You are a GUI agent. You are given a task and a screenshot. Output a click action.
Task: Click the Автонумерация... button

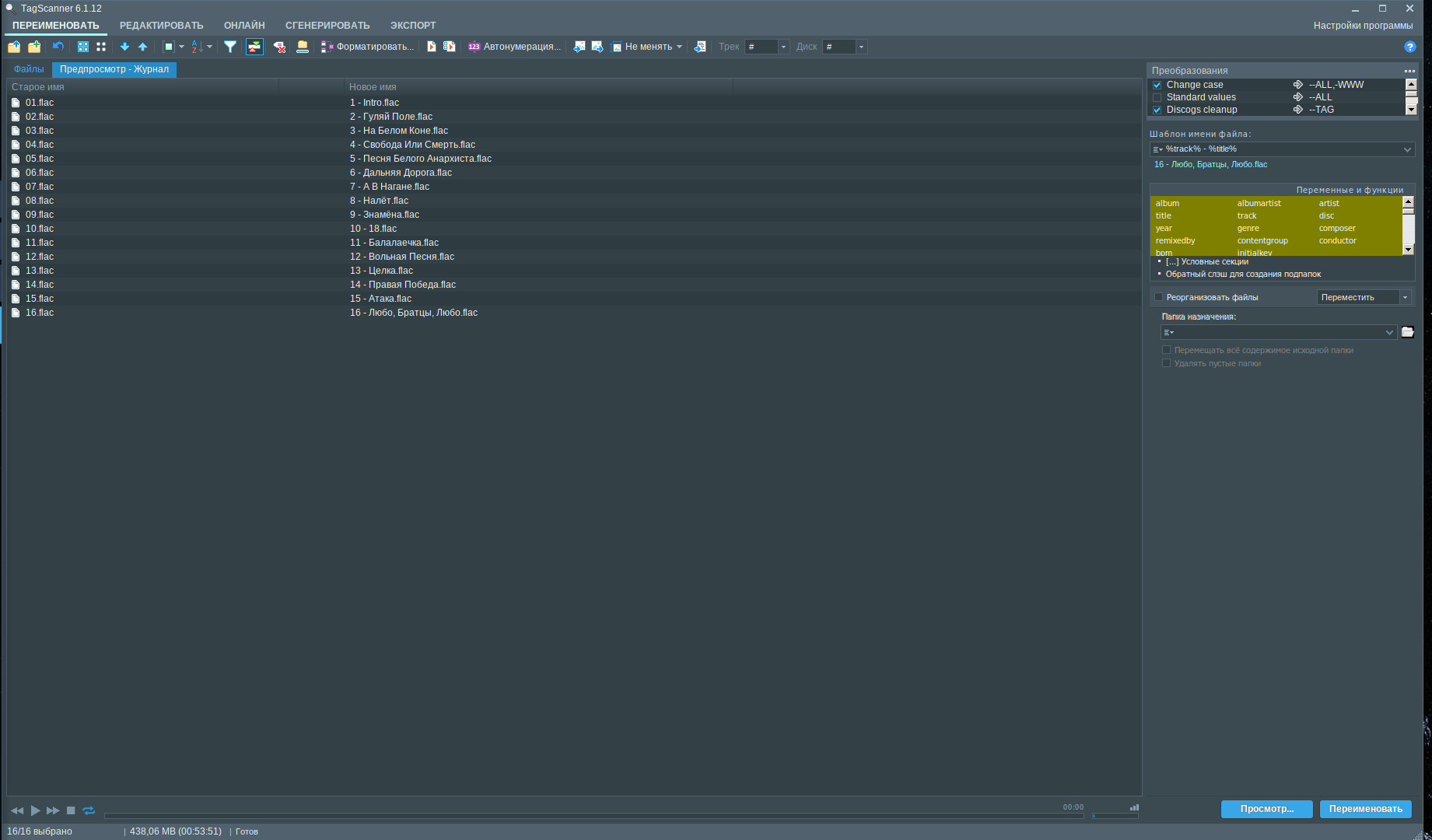[514, 47]
